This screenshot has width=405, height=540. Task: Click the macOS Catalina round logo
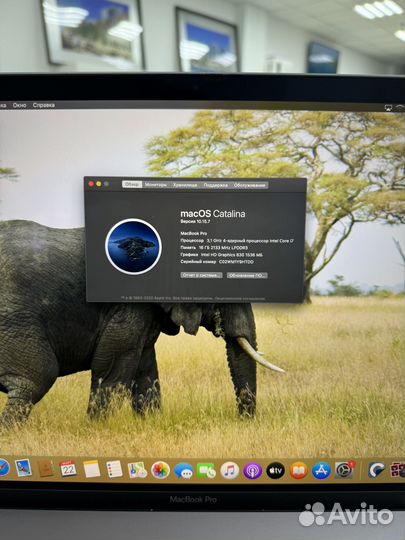coord(133,246)
